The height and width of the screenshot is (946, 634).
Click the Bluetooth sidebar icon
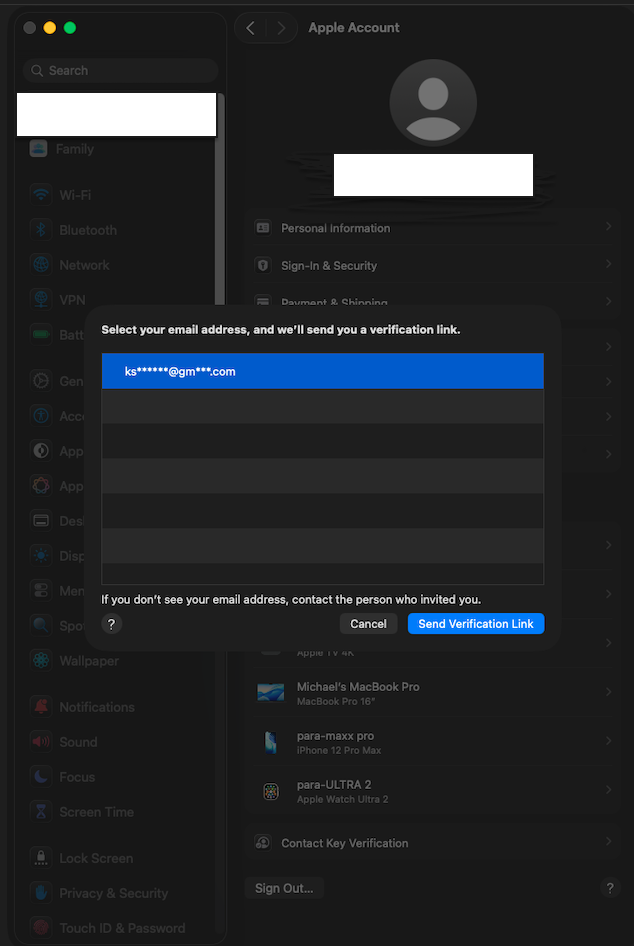40,230
